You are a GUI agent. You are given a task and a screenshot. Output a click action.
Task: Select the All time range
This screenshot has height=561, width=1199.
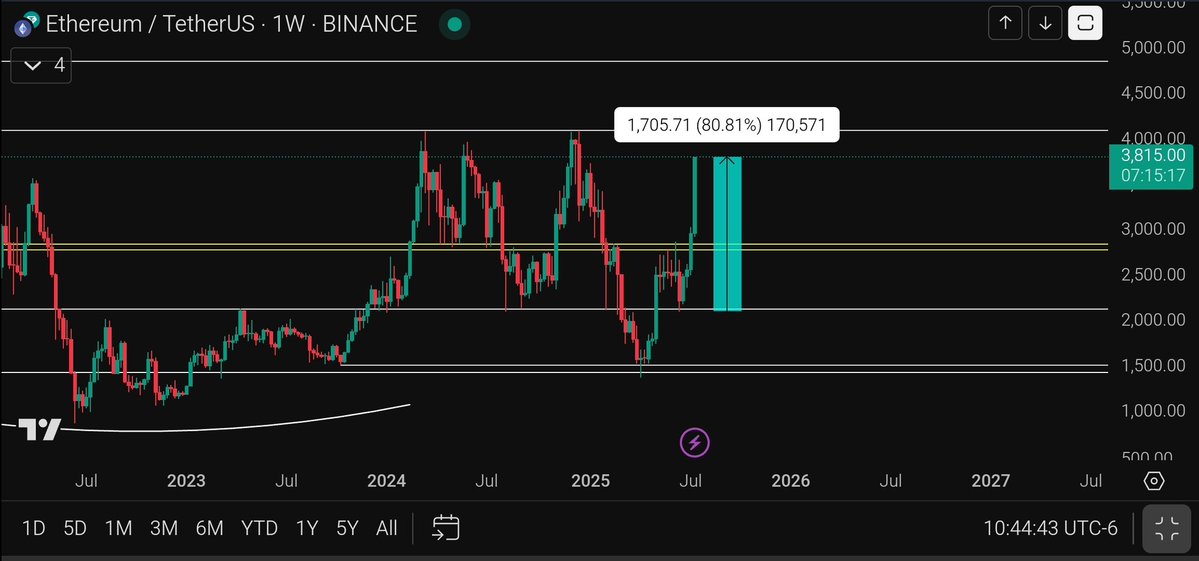coord(387,528)
